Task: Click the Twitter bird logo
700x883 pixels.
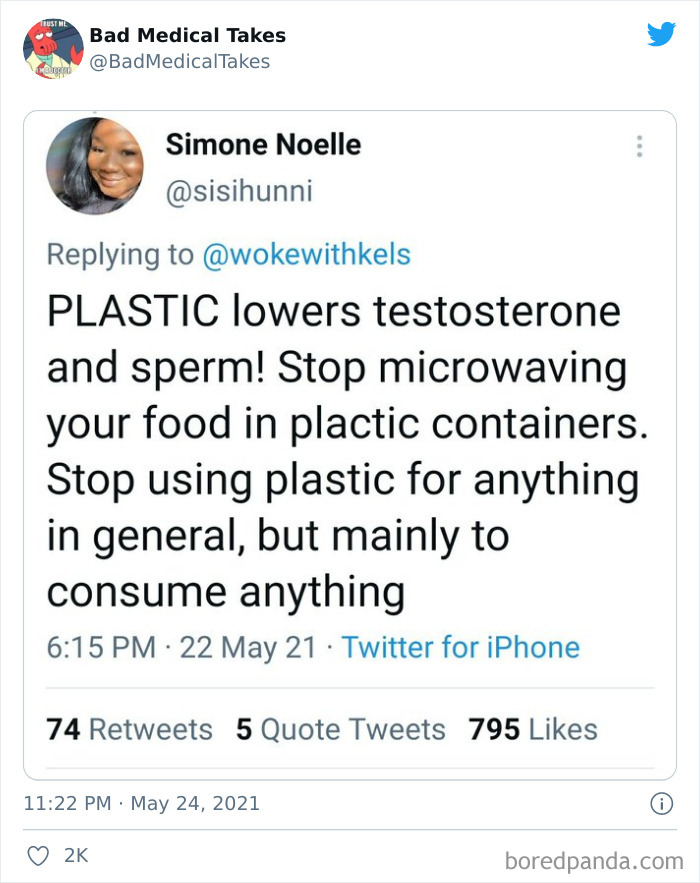Action: coord(661,34)
